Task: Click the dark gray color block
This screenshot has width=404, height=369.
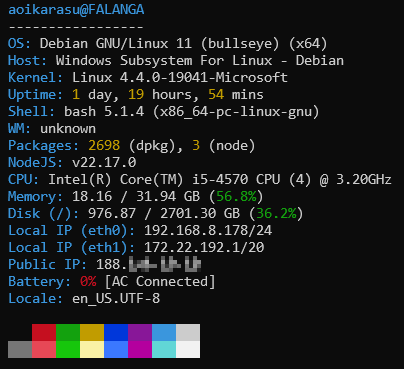Action: 20,349
